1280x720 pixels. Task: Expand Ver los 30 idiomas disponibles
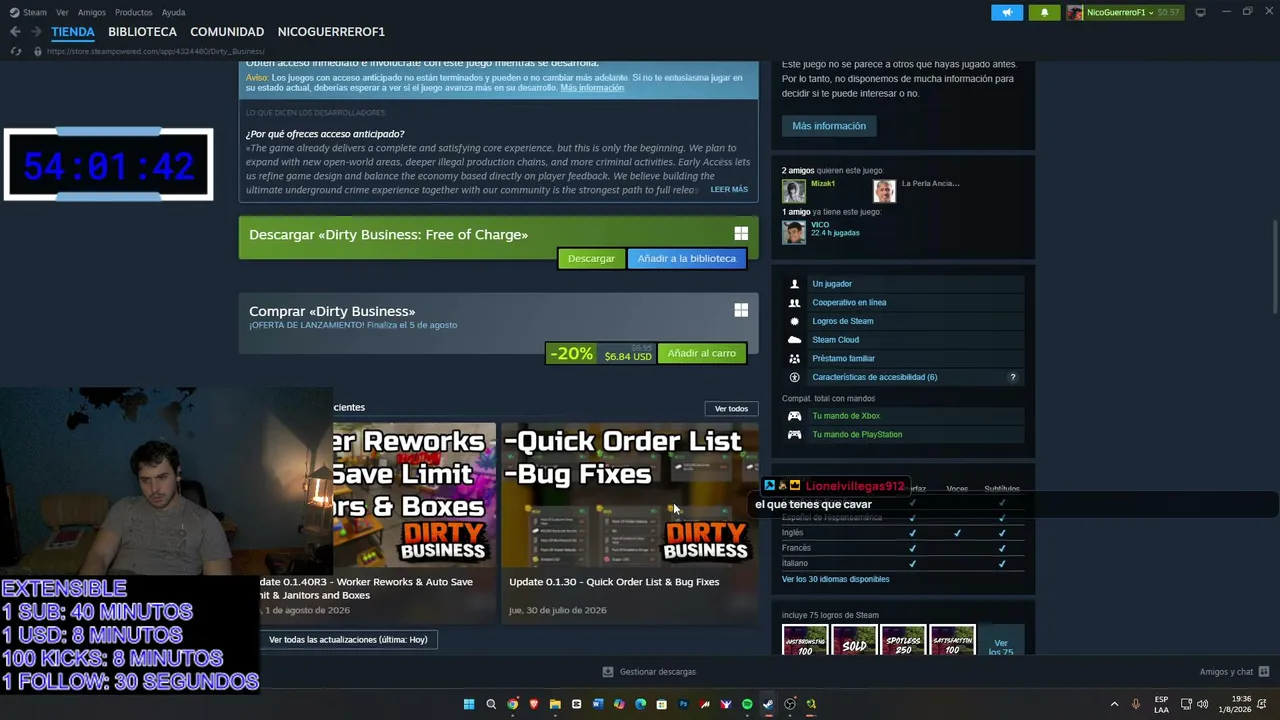835,579
